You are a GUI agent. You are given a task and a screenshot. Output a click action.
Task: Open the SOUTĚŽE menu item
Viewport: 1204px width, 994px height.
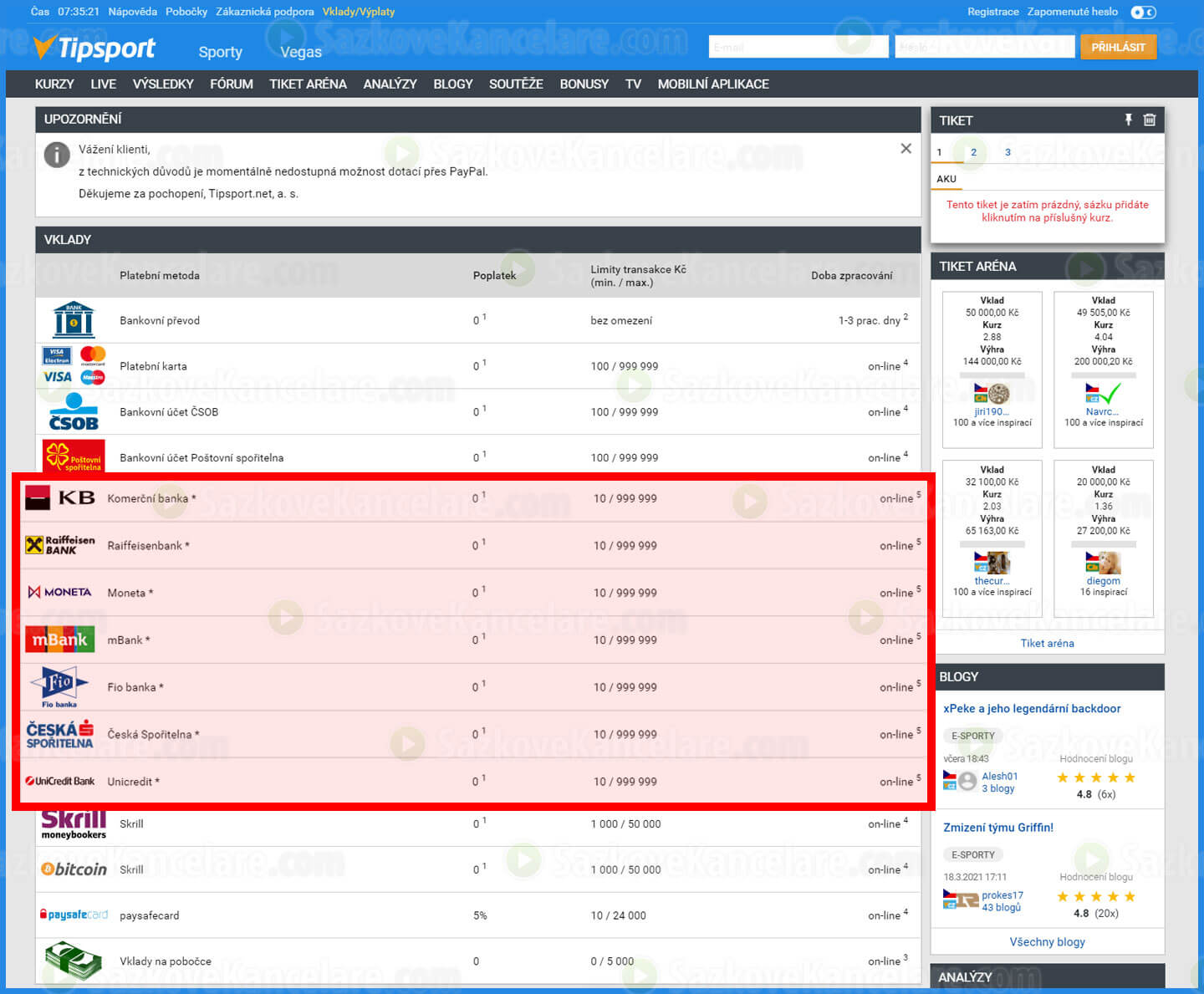point(516,84)
